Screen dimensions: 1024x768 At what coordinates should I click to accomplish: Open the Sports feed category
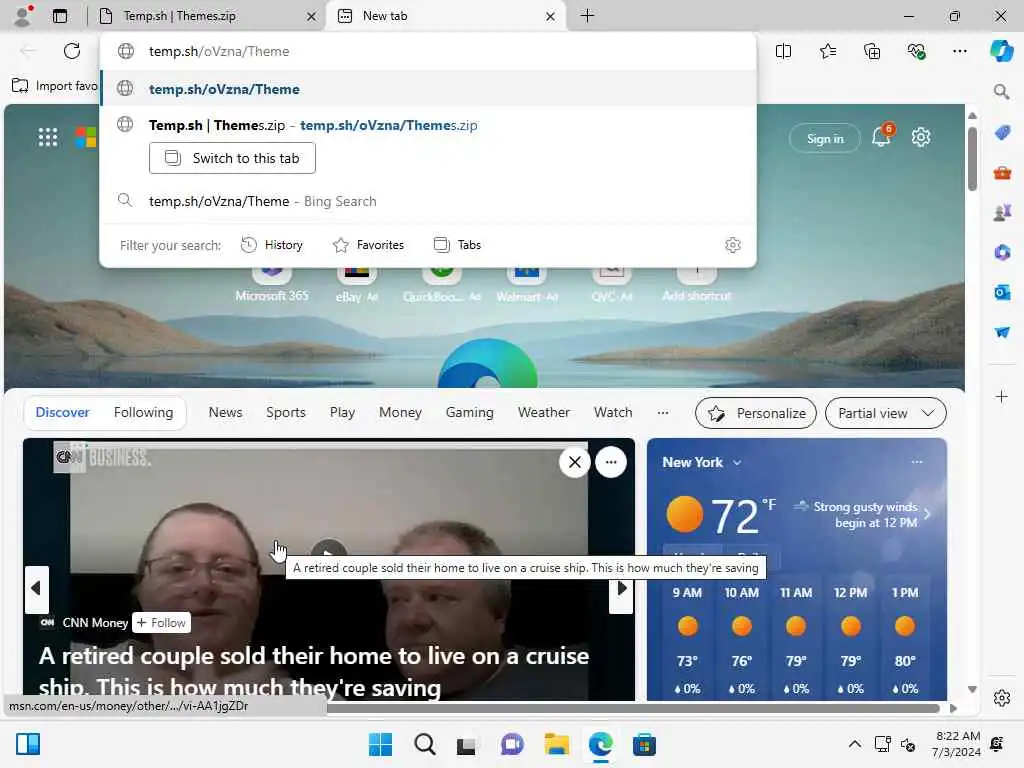click(285, 413)
